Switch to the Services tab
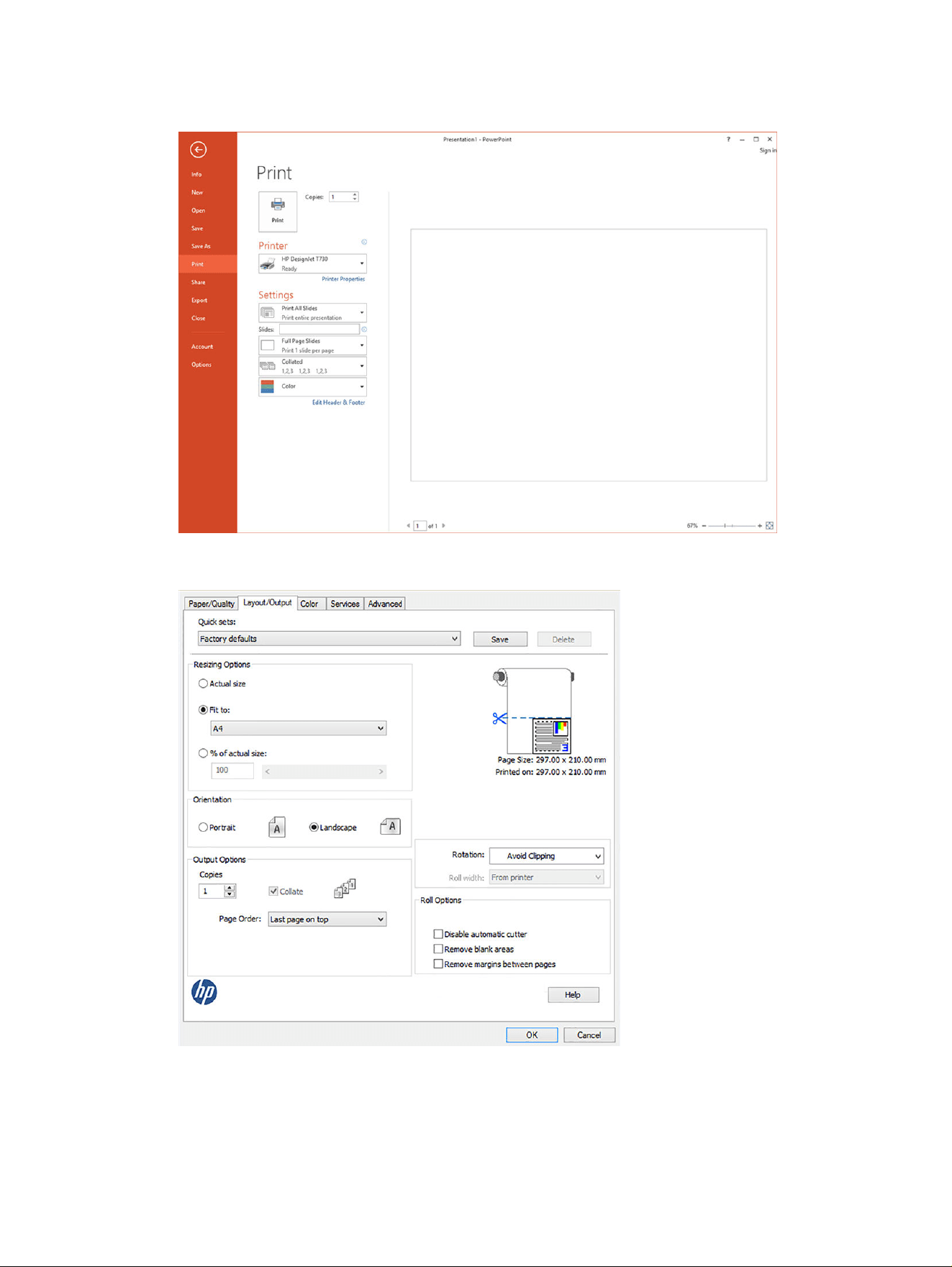 click(x=345, y=604)
